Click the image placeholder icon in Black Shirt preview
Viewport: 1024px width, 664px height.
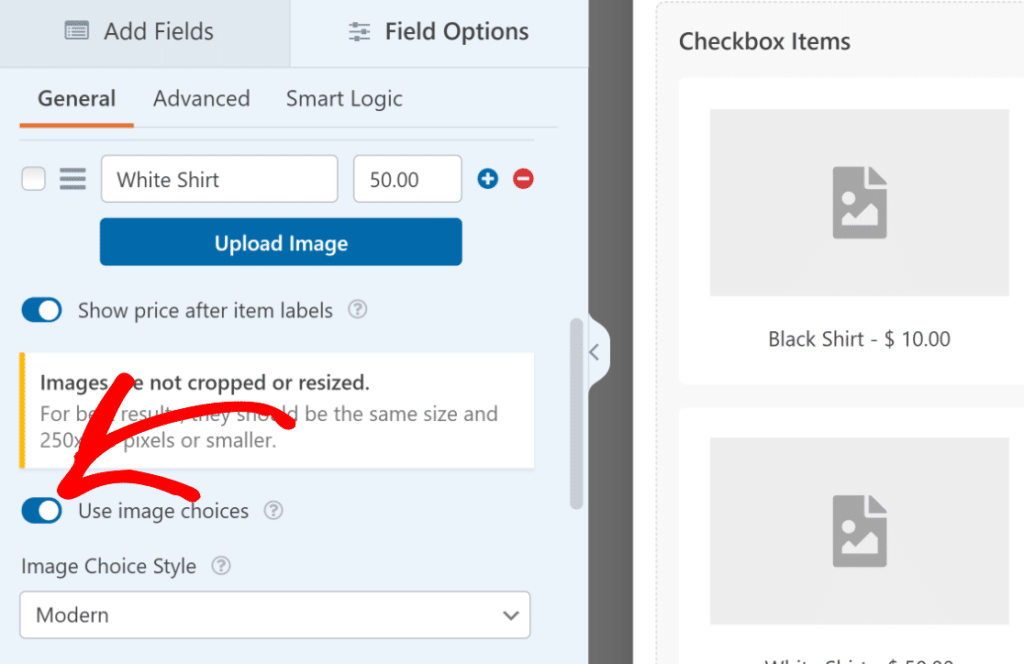(x=858, y=203)
